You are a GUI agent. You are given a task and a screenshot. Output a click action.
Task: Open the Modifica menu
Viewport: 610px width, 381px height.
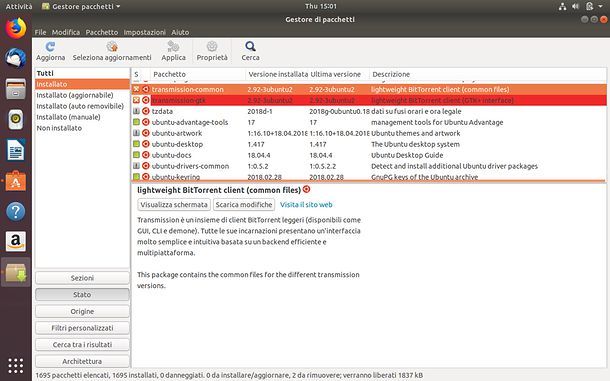click(66, 32)
